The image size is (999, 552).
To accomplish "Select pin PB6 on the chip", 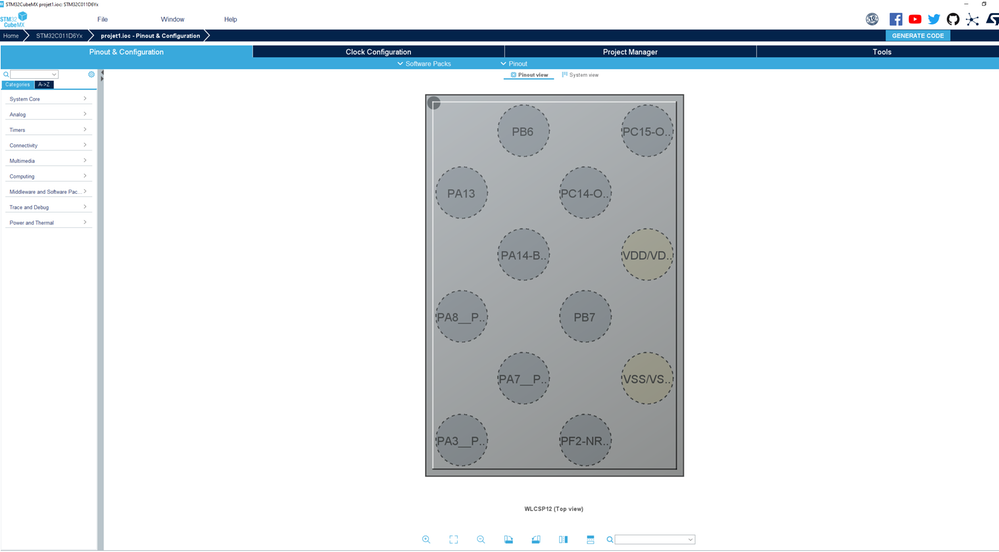I will pos(523,131).
